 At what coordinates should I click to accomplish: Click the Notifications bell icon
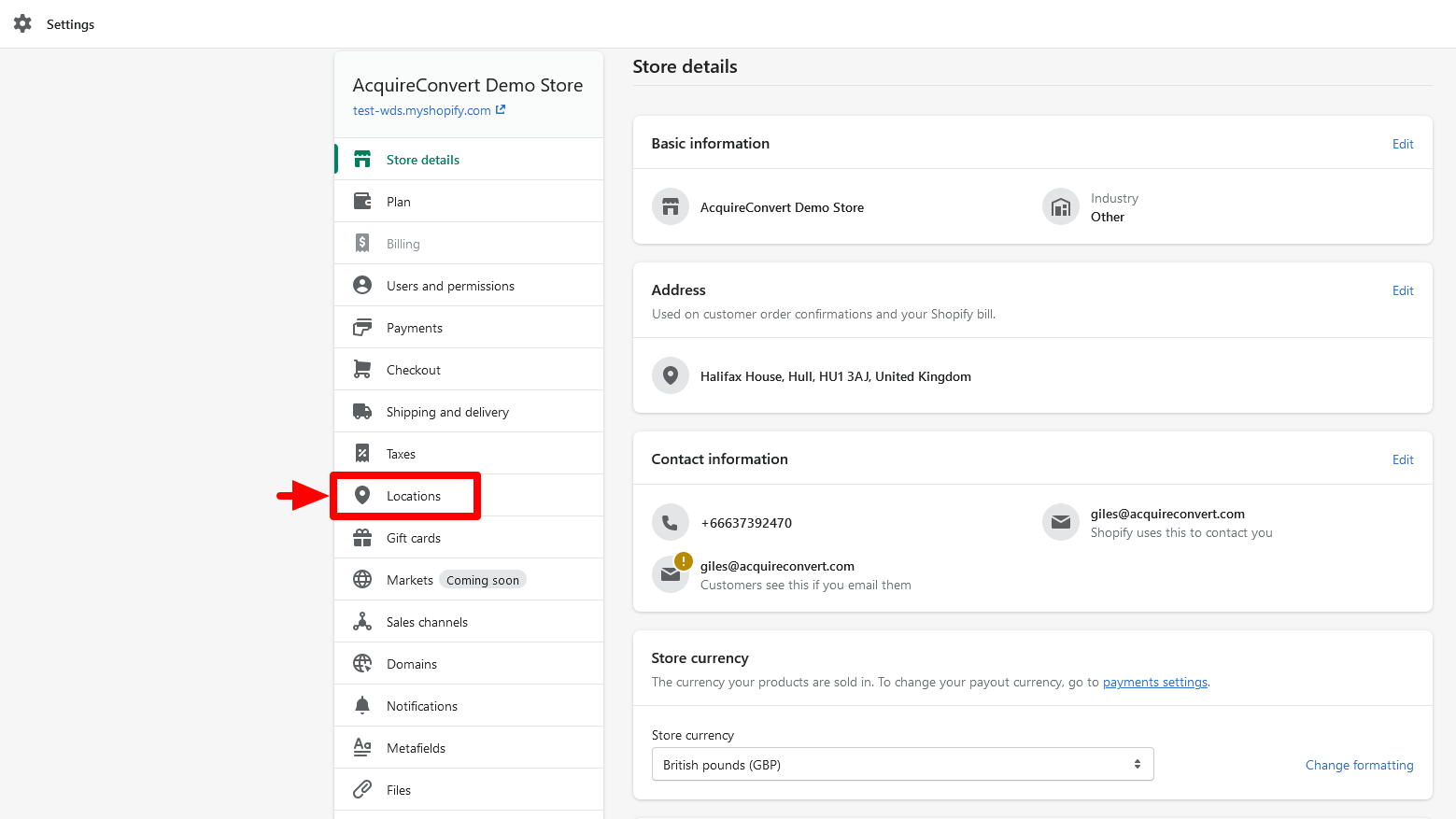coord(362,706)
